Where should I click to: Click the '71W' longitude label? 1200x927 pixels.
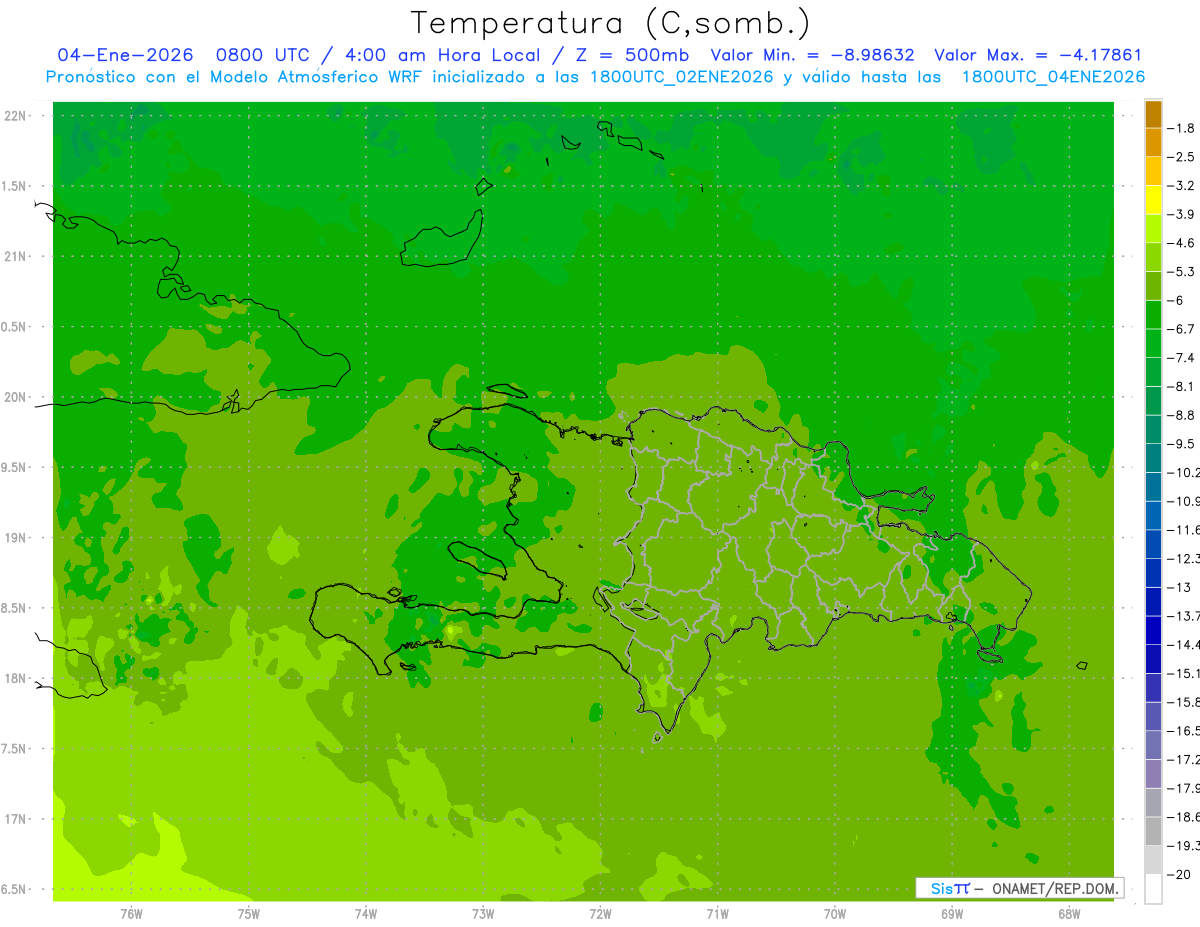pos(717,914)
